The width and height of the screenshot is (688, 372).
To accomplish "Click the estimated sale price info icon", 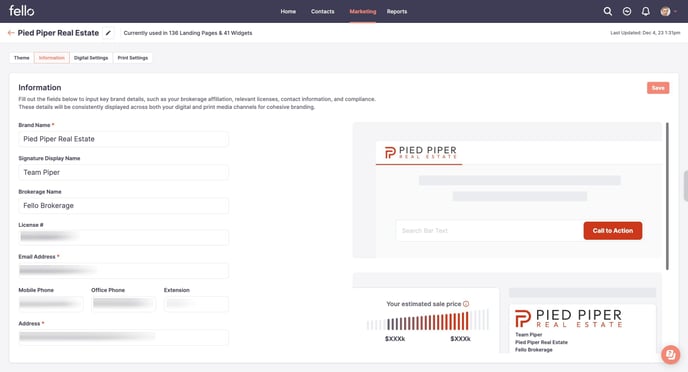I will [x=466, y=304].
